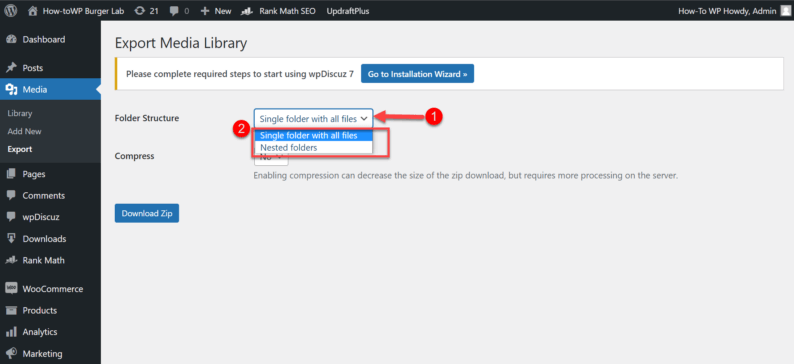Screen dimensions: 794x364
Task: Click the home icon beside How-toWP Burger Lab
Action: click(33, 11)
